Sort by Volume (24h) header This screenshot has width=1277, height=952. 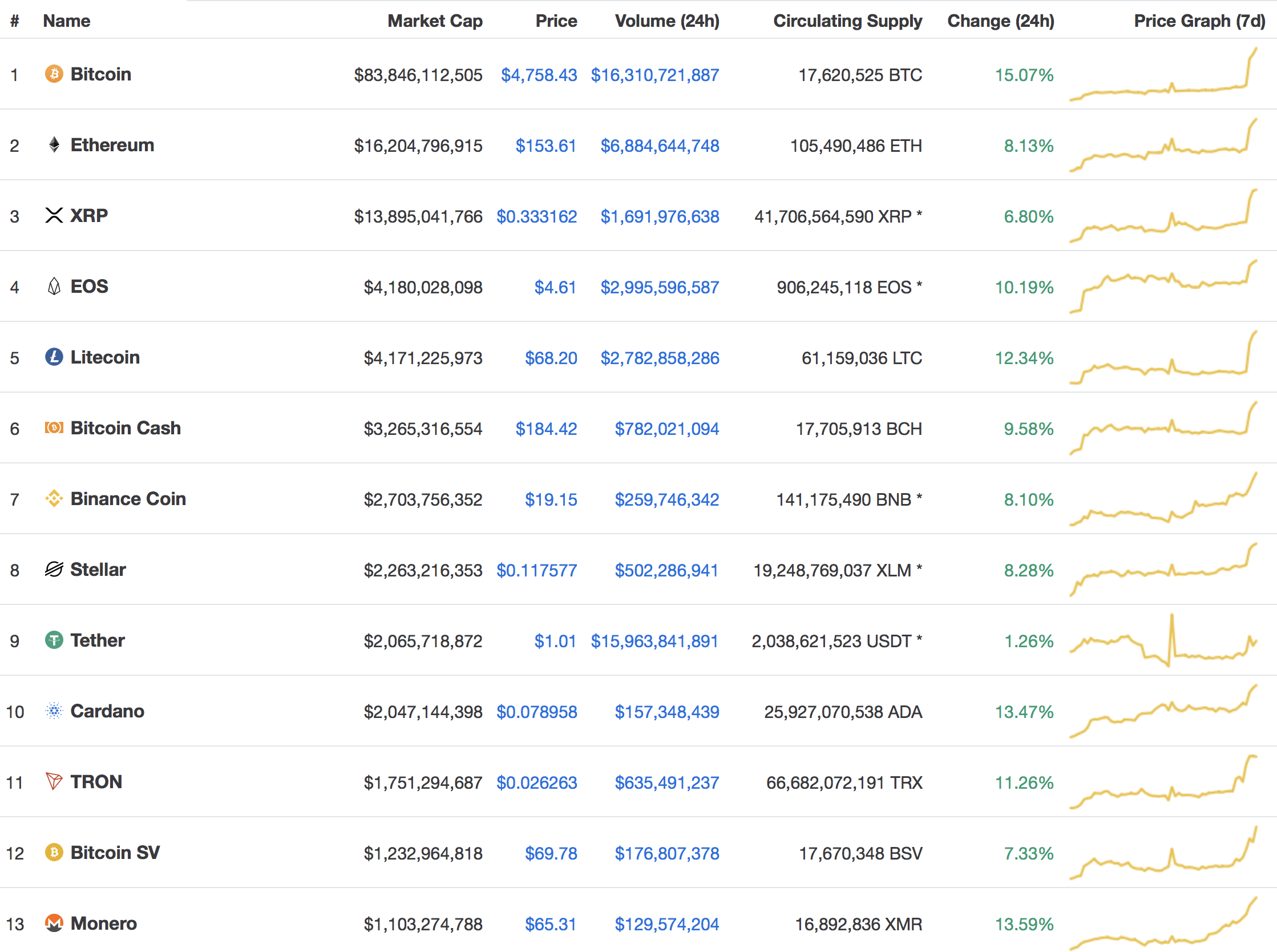coord(667,21)
